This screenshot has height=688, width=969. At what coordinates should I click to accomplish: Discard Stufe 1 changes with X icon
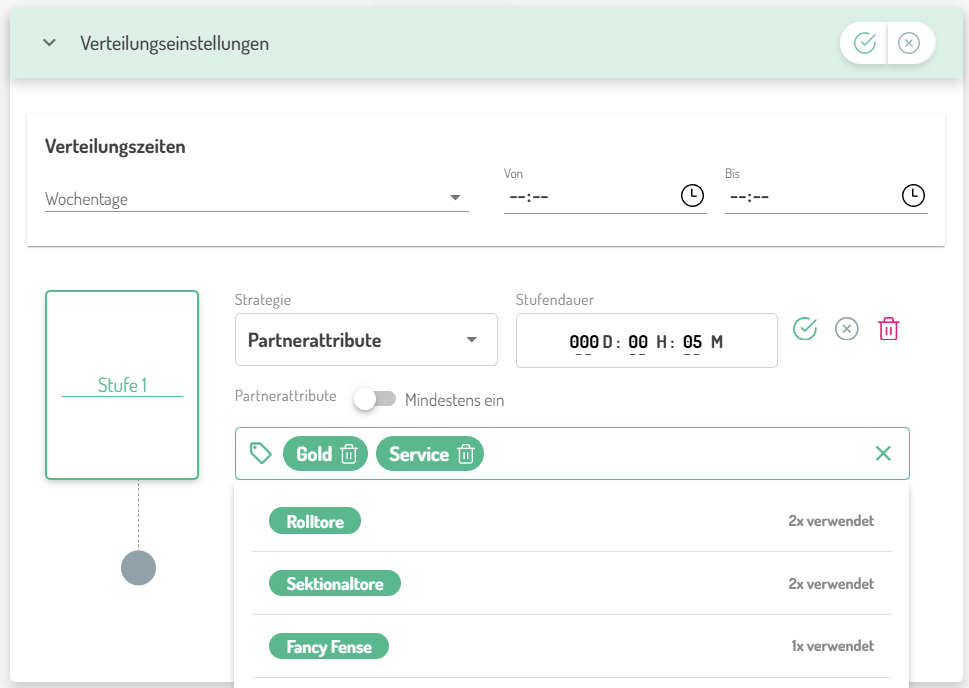[847, 328]
